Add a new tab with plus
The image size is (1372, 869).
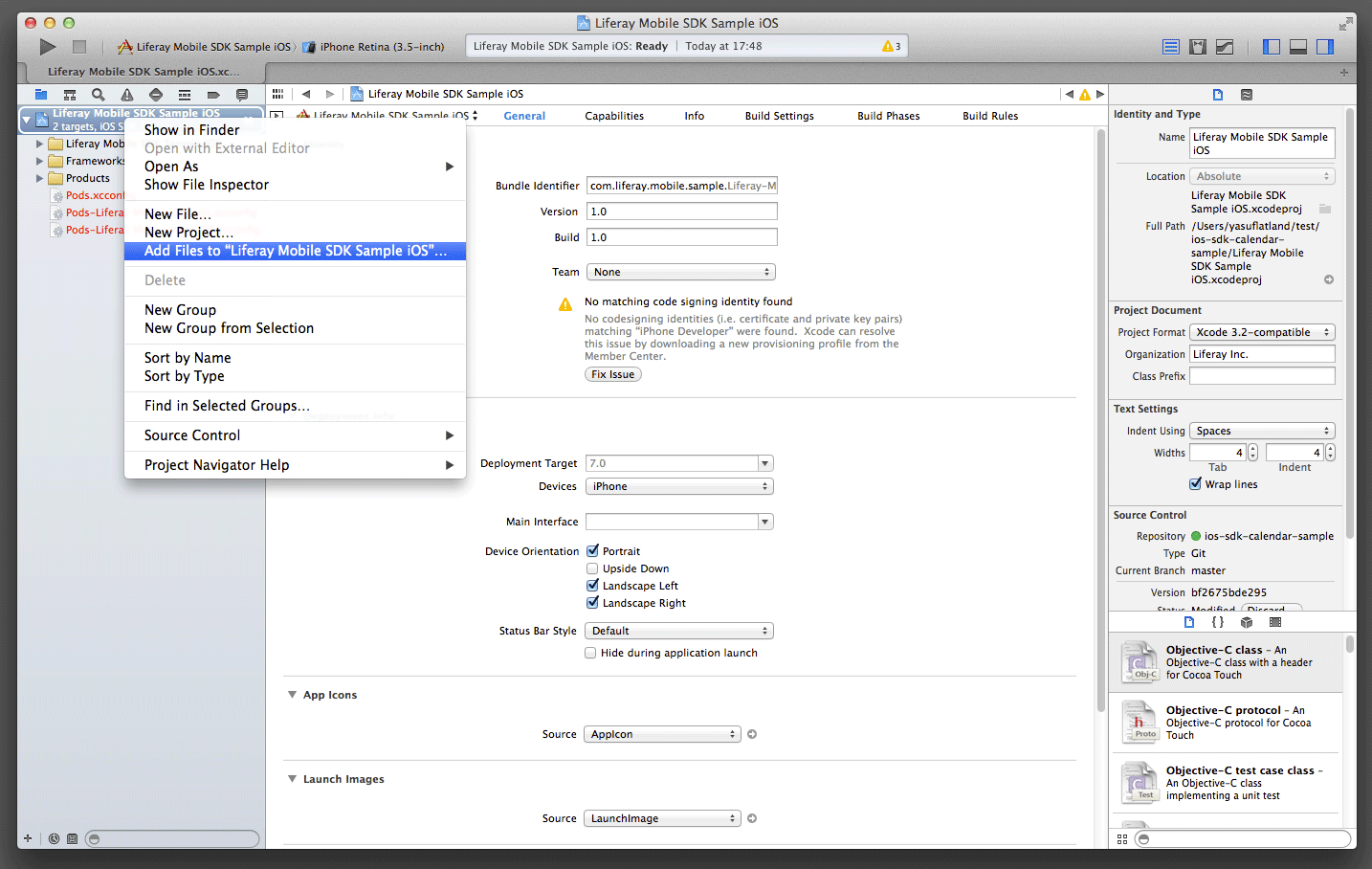1343,72
